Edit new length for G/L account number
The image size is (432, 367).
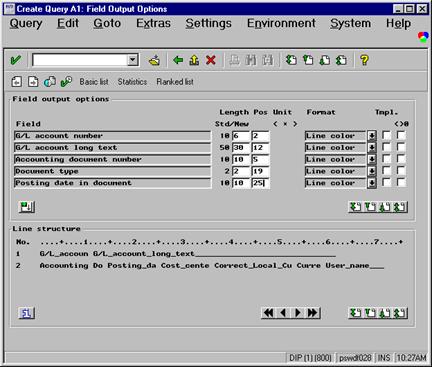click(241, 136)
